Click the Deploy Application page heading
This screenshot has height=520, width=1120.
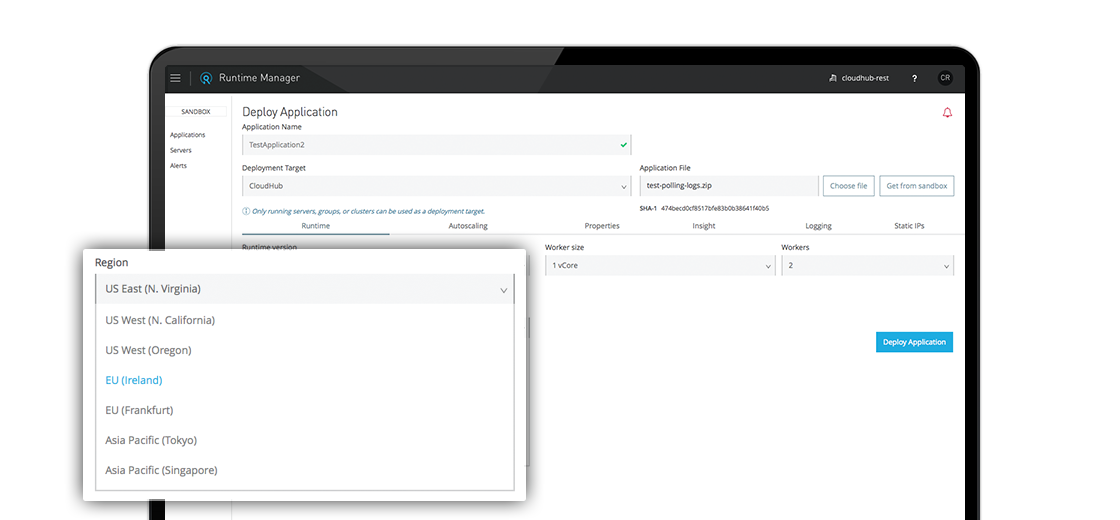290,112
